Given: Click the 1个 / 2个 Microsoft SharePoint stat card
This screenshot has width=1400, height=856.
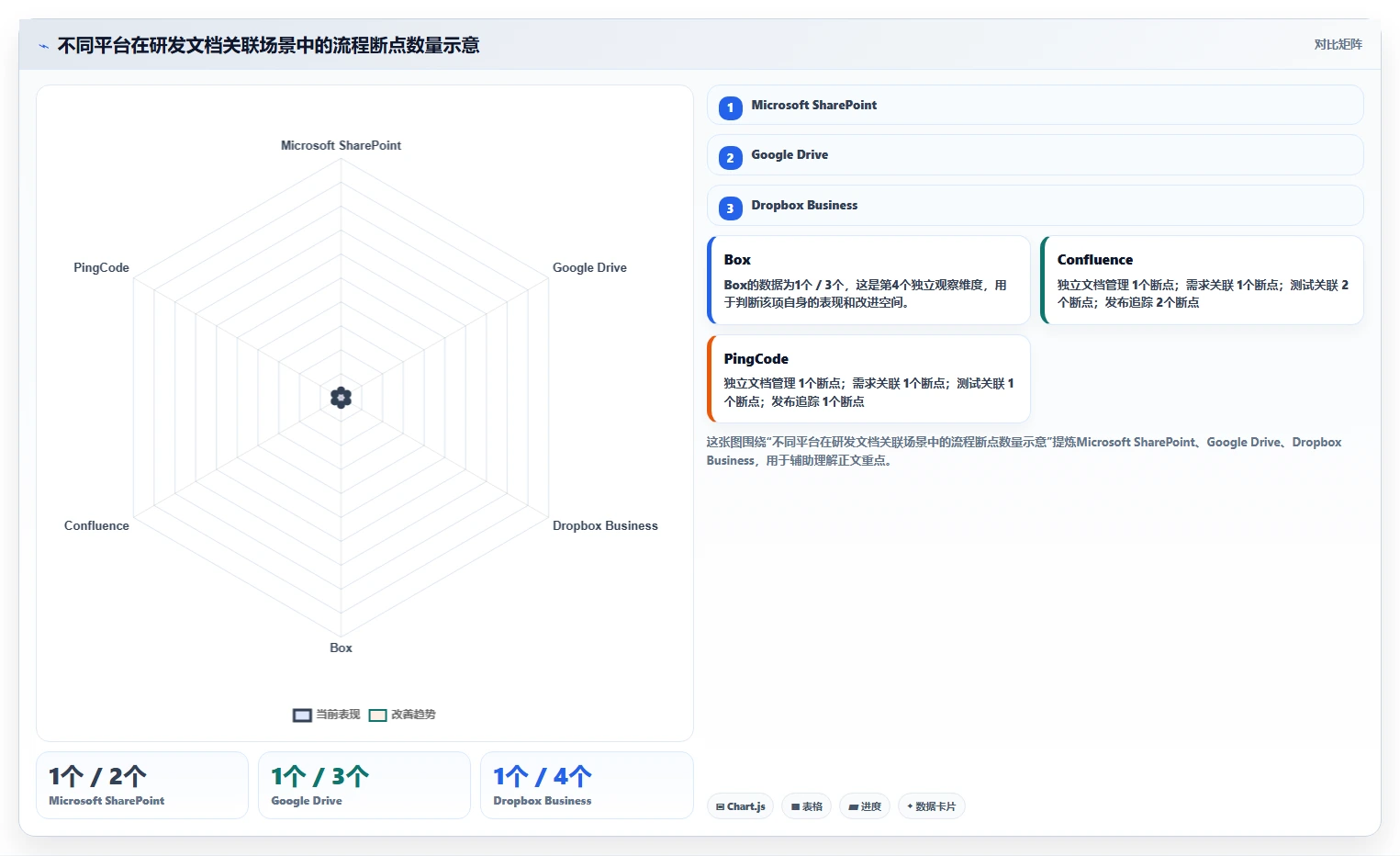Looking at the screenshot, I should tap(142, 785).
